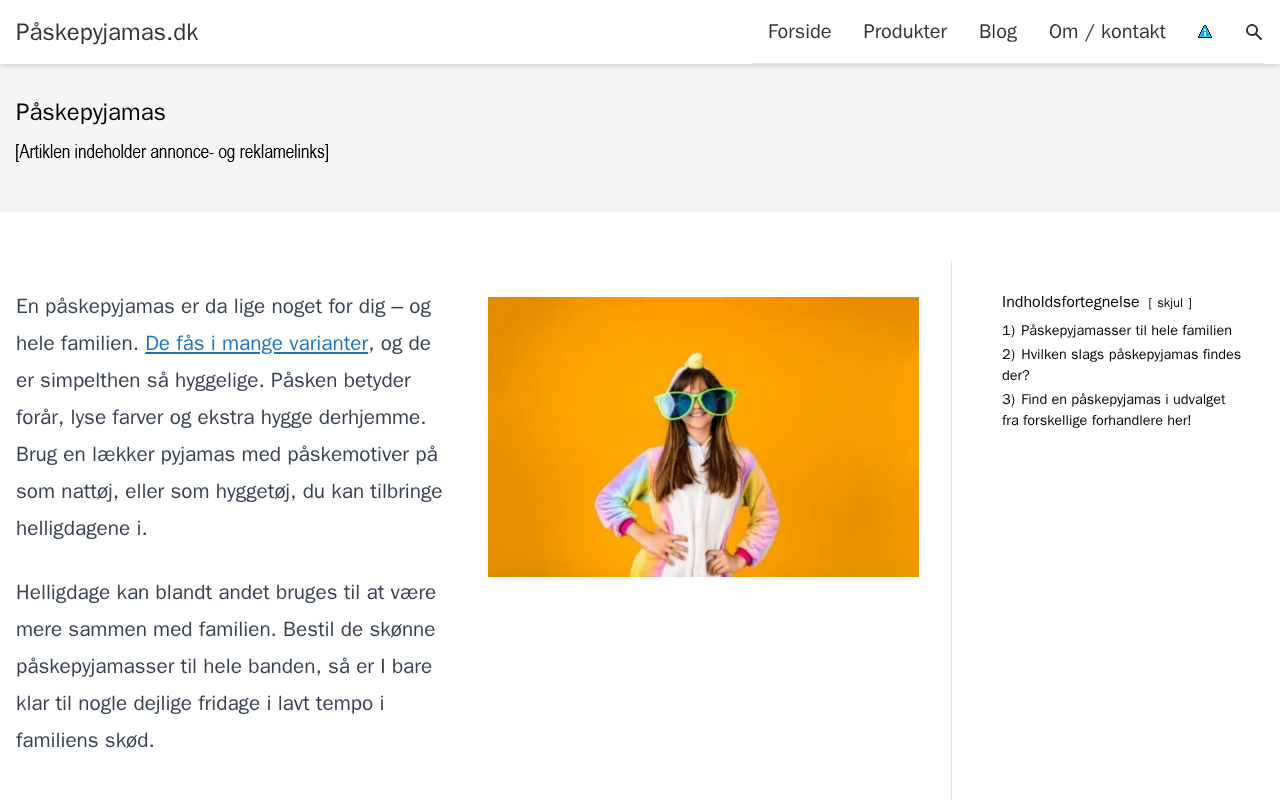
Task: Click the Påskepyjamas page heading
Action: point(91,112)
